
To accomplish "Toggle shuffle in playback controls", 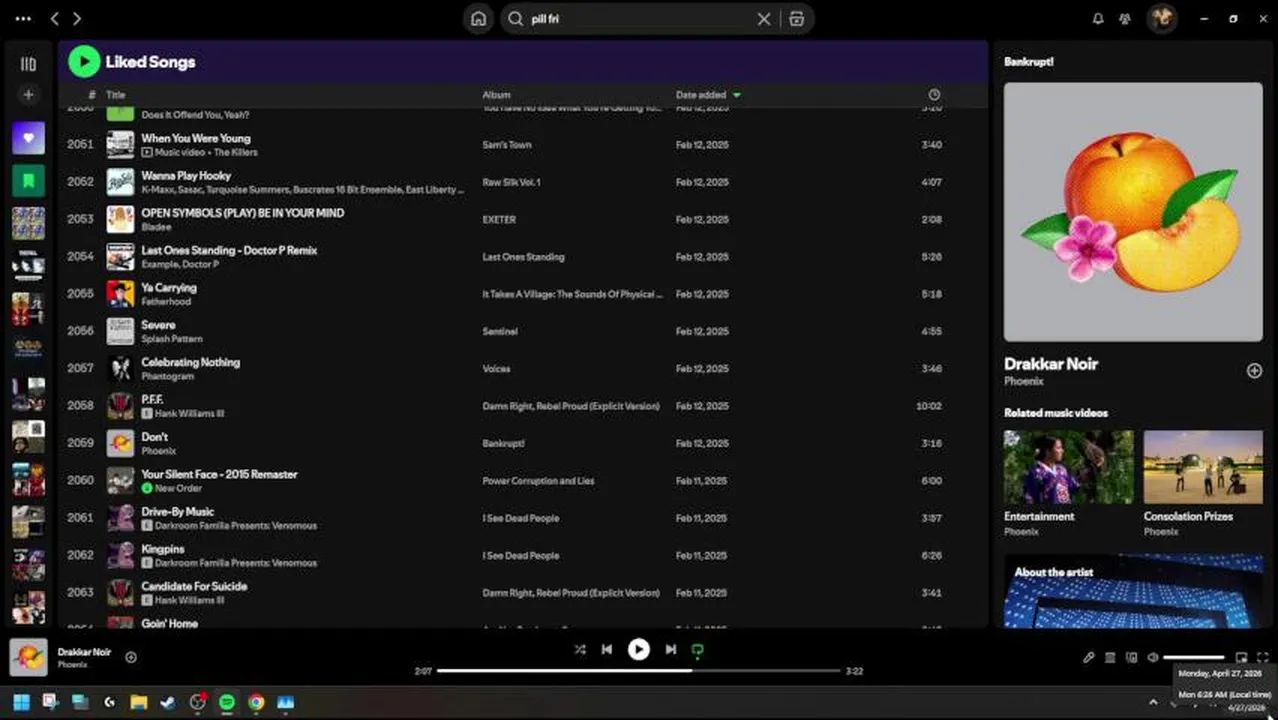I will pyautogui.click(x=580, y=649).
